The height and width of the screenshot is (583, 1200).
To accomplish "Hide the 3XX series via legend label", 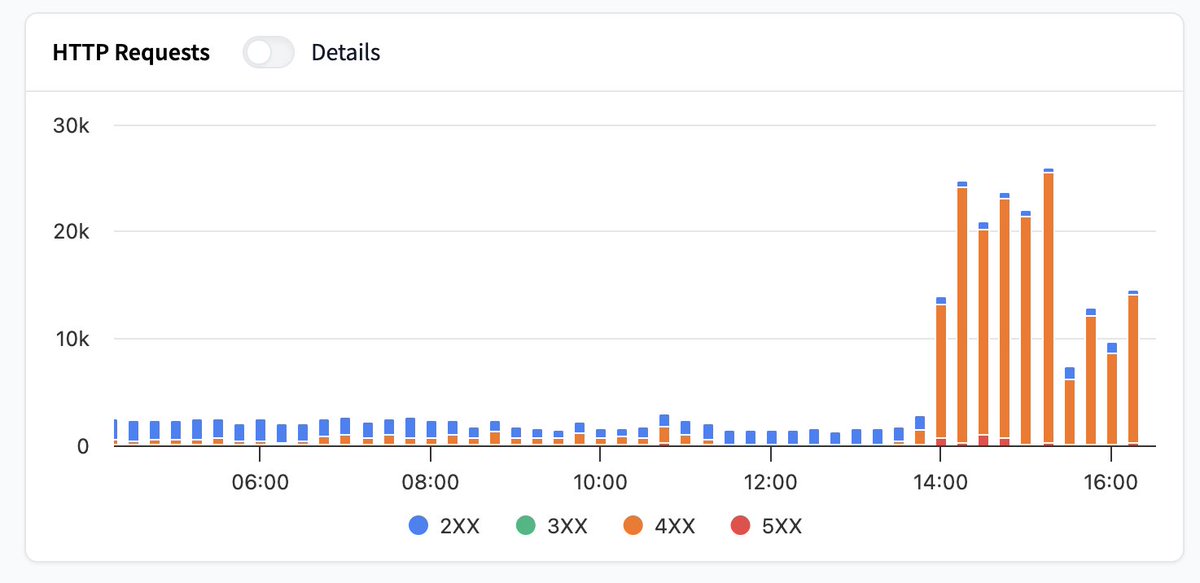I will click(x=567, y=525).
